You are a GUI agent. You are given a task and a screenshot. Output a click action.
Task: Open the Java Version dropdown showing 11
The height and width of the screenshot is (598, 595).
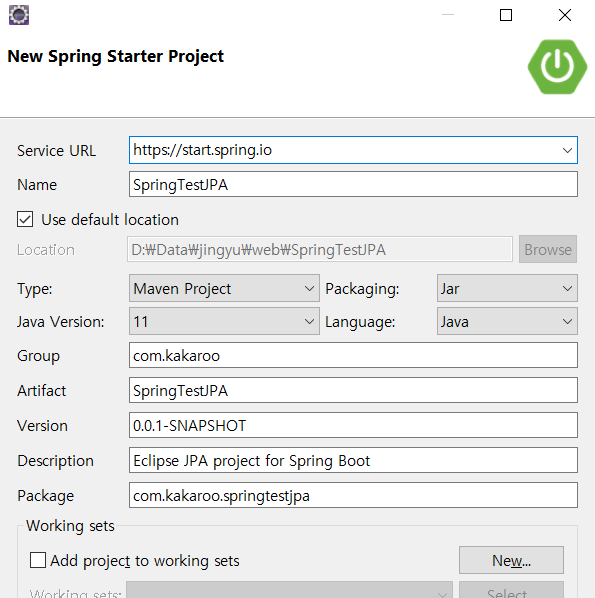pyautogui.click(x=224, y=322)
